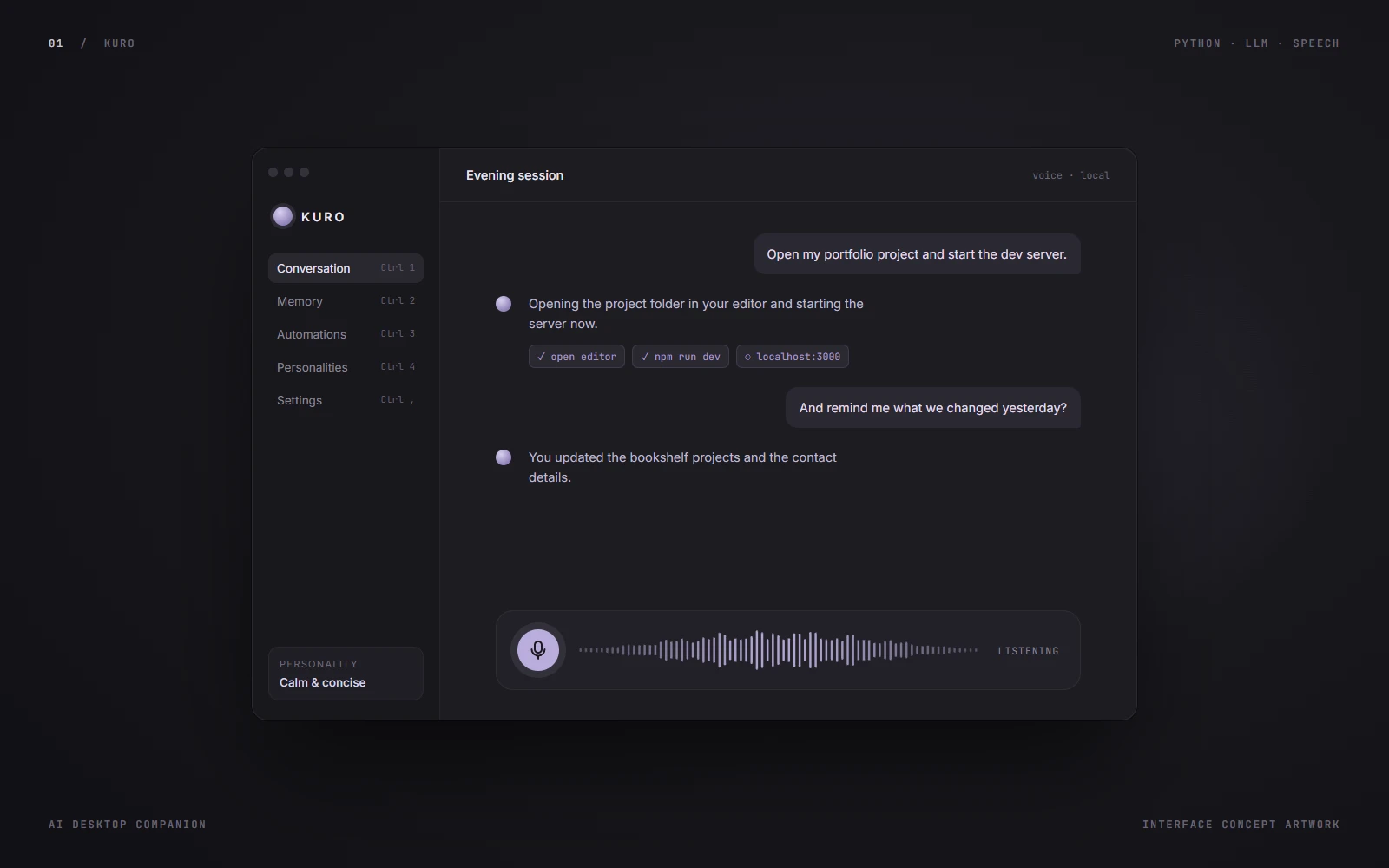1389x868 pixels.
Task: Click the 'Ctrl 3' shortcut hint
Action: pyautogui.click(x=398, y=334)
